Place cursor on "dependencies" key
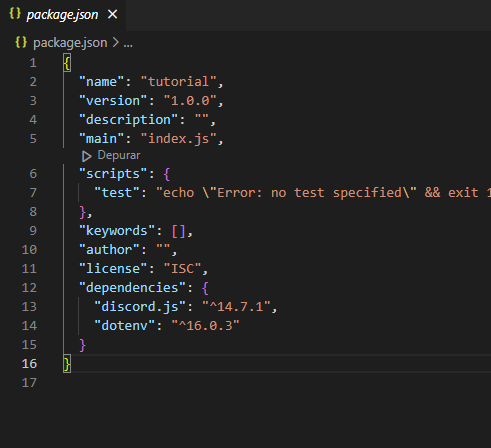 pos(132,288)
